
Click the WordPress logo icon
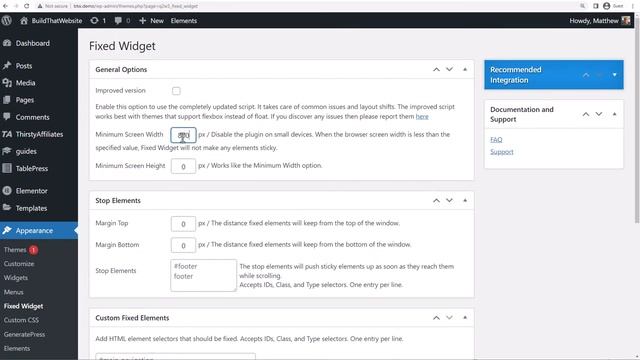7,20
